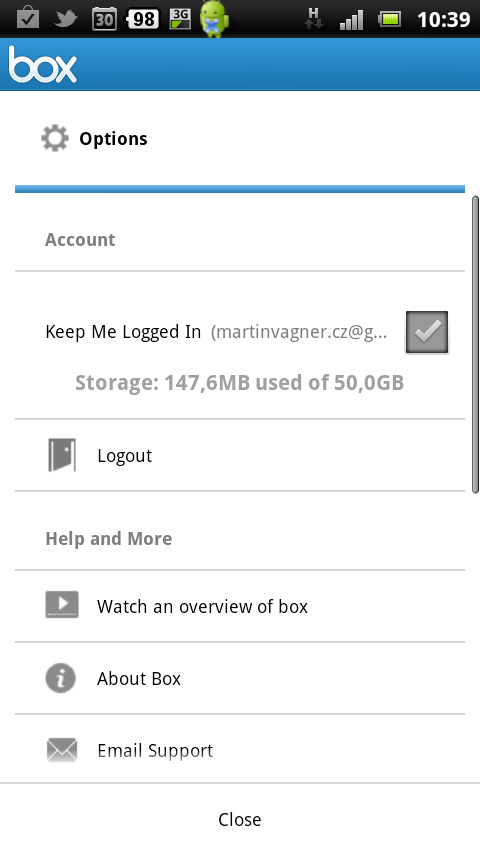Open Watch an overview of box
Screen dimensions: 480x854
pos(240,606)
